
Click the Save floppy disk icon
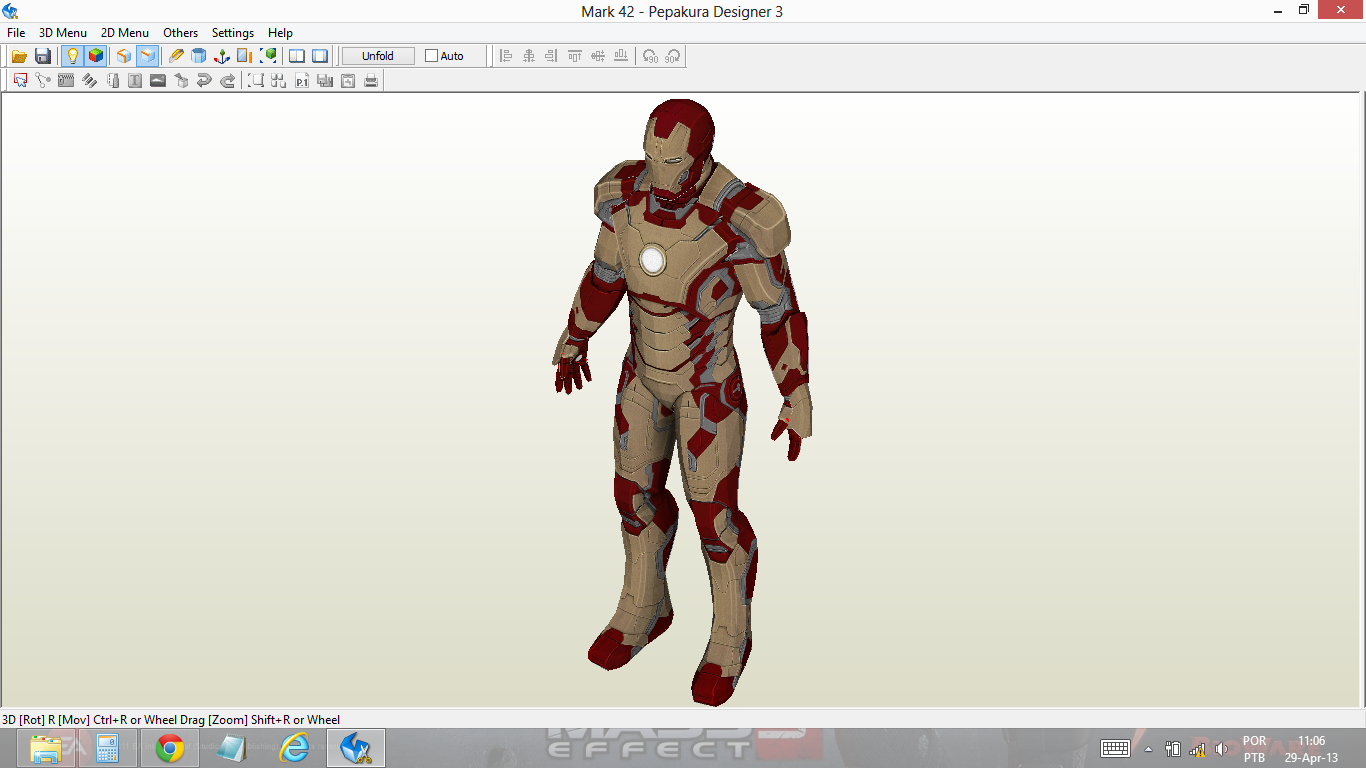tap(43, 56)
